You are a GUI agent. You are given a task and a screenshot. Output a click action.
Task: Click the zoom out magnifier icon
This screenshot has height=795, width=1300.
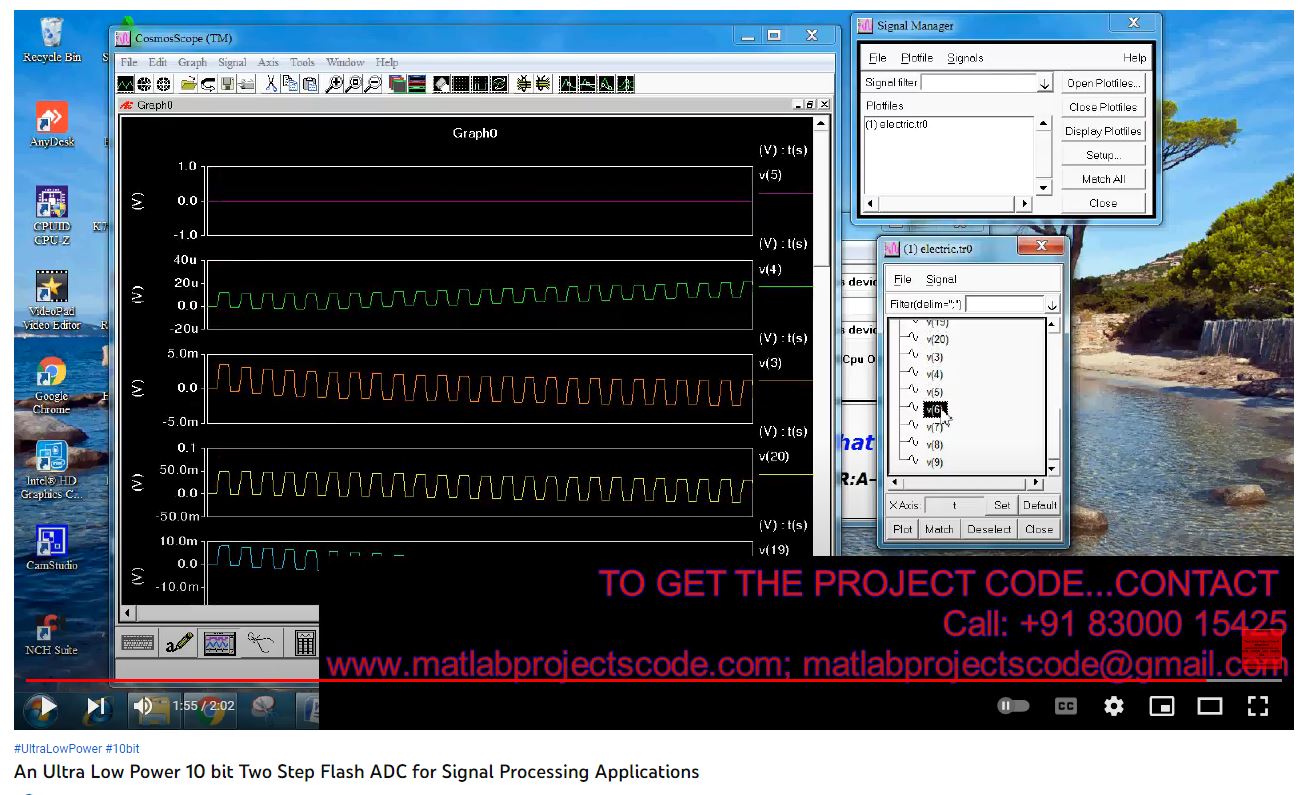click(x=372, y=85)
